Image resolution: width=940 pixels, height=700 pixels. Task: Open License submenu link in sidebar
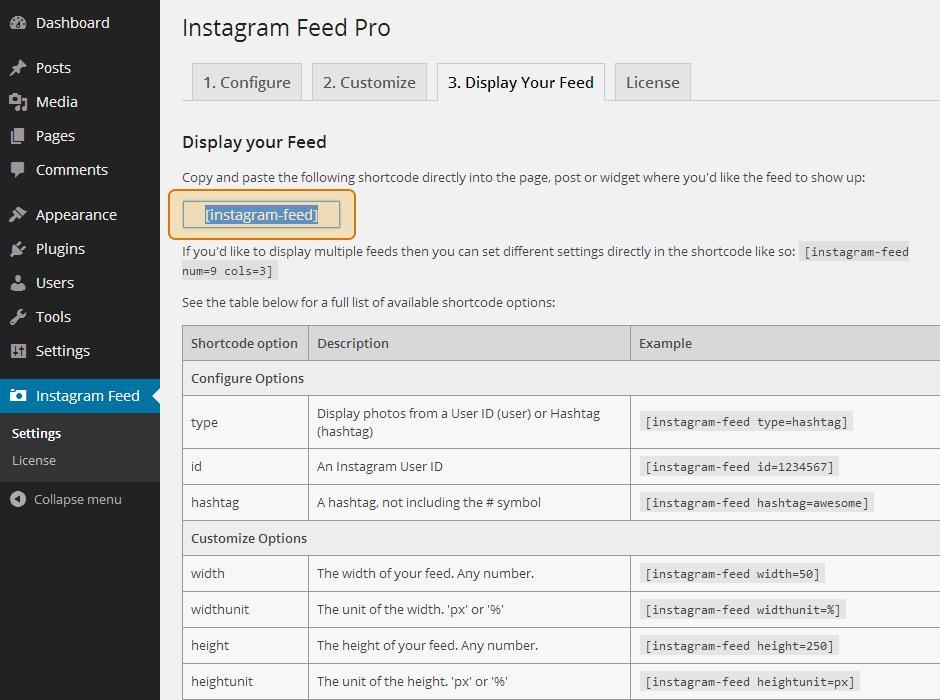34,460
